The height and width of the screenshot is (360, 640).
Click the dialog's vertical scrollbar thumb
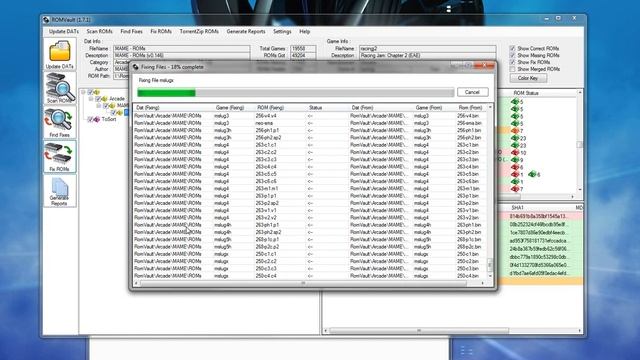click(x=490, y=264)
